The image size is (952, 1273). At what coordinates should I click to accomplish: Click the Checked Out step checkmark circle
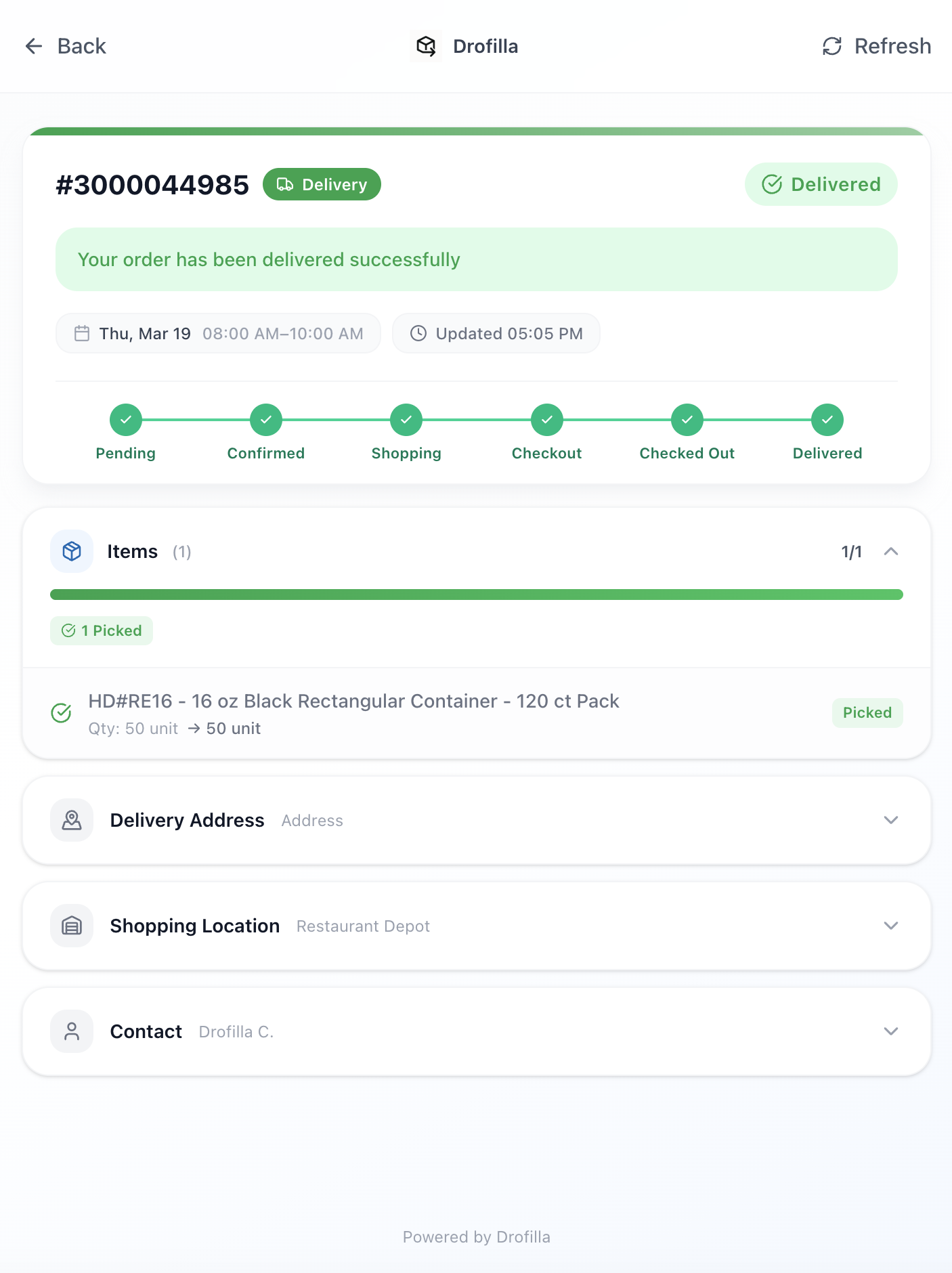click(x=687, y=419)
